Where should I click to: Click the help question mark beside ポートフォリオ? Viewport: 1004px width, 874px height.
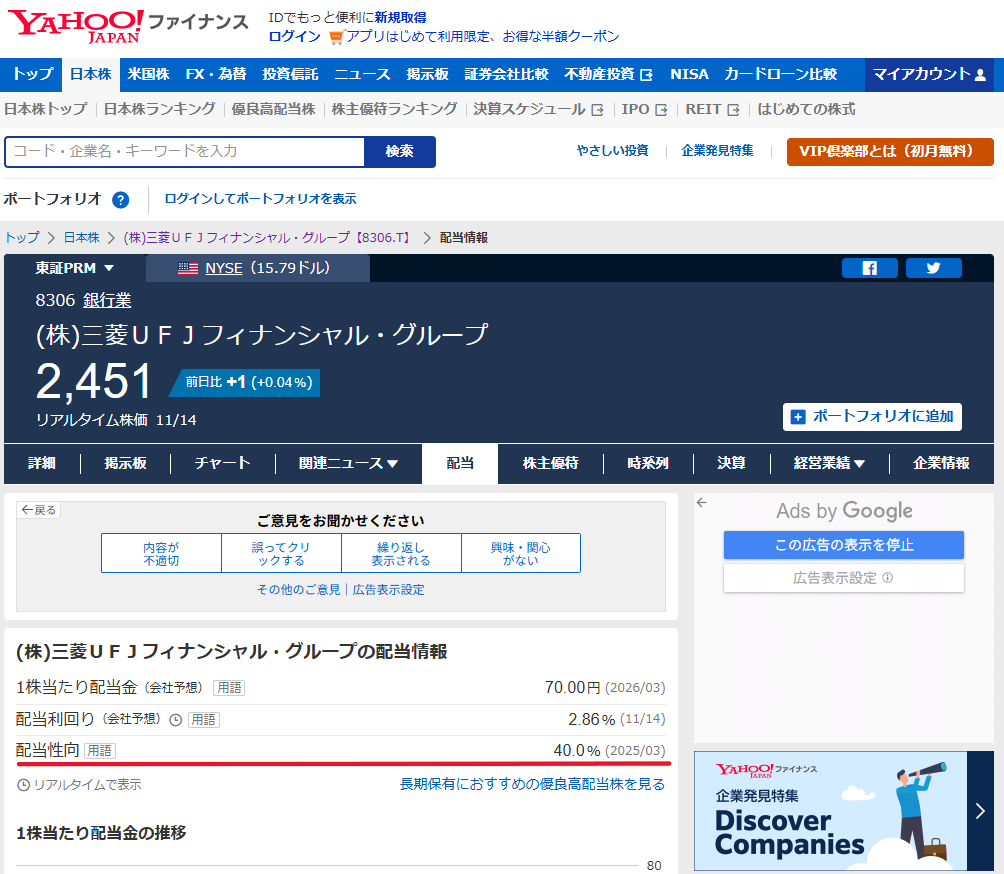pos(119,199)
